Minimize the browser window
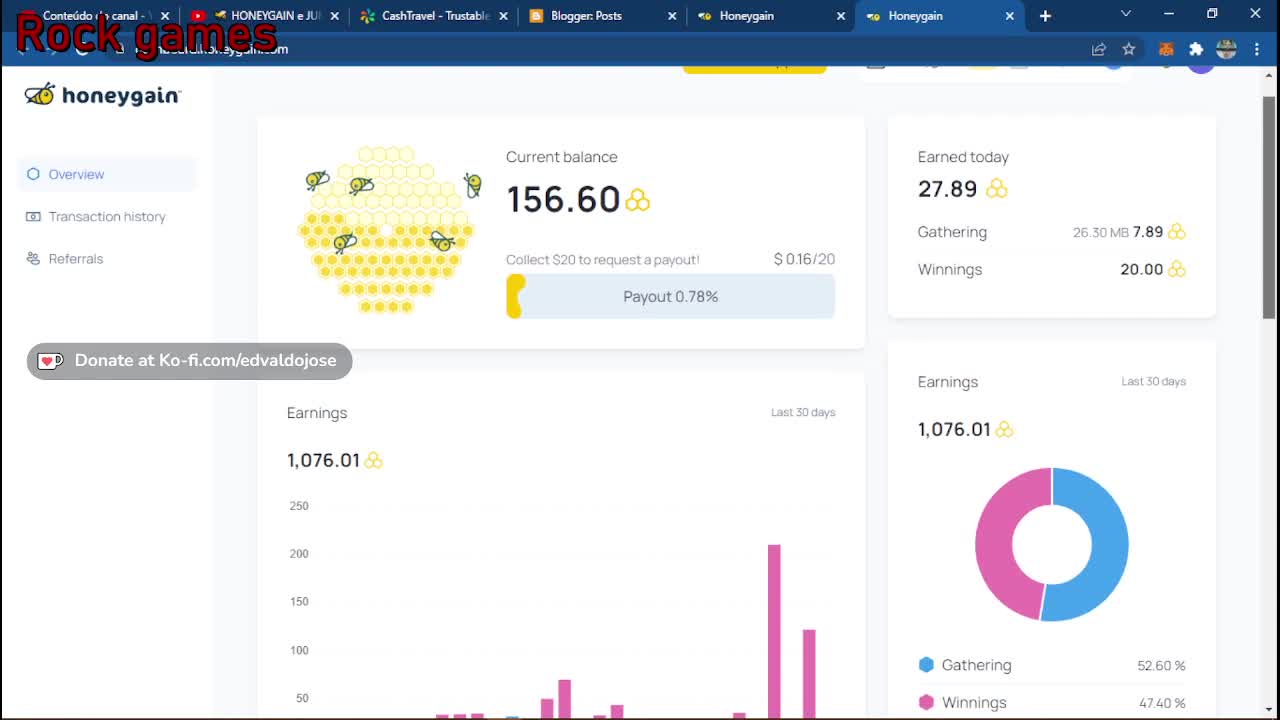 [1169, 14]
